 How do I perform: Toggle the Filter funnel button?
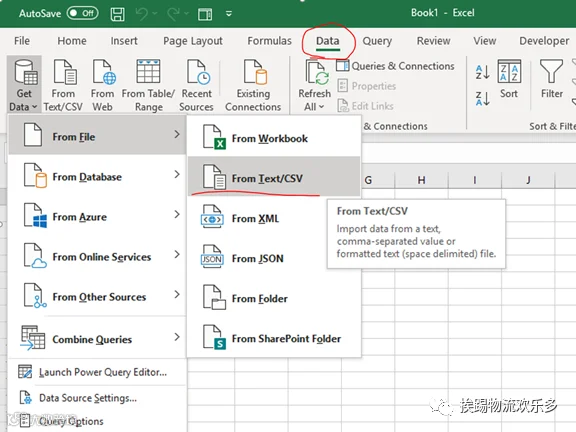click(551, 79)
